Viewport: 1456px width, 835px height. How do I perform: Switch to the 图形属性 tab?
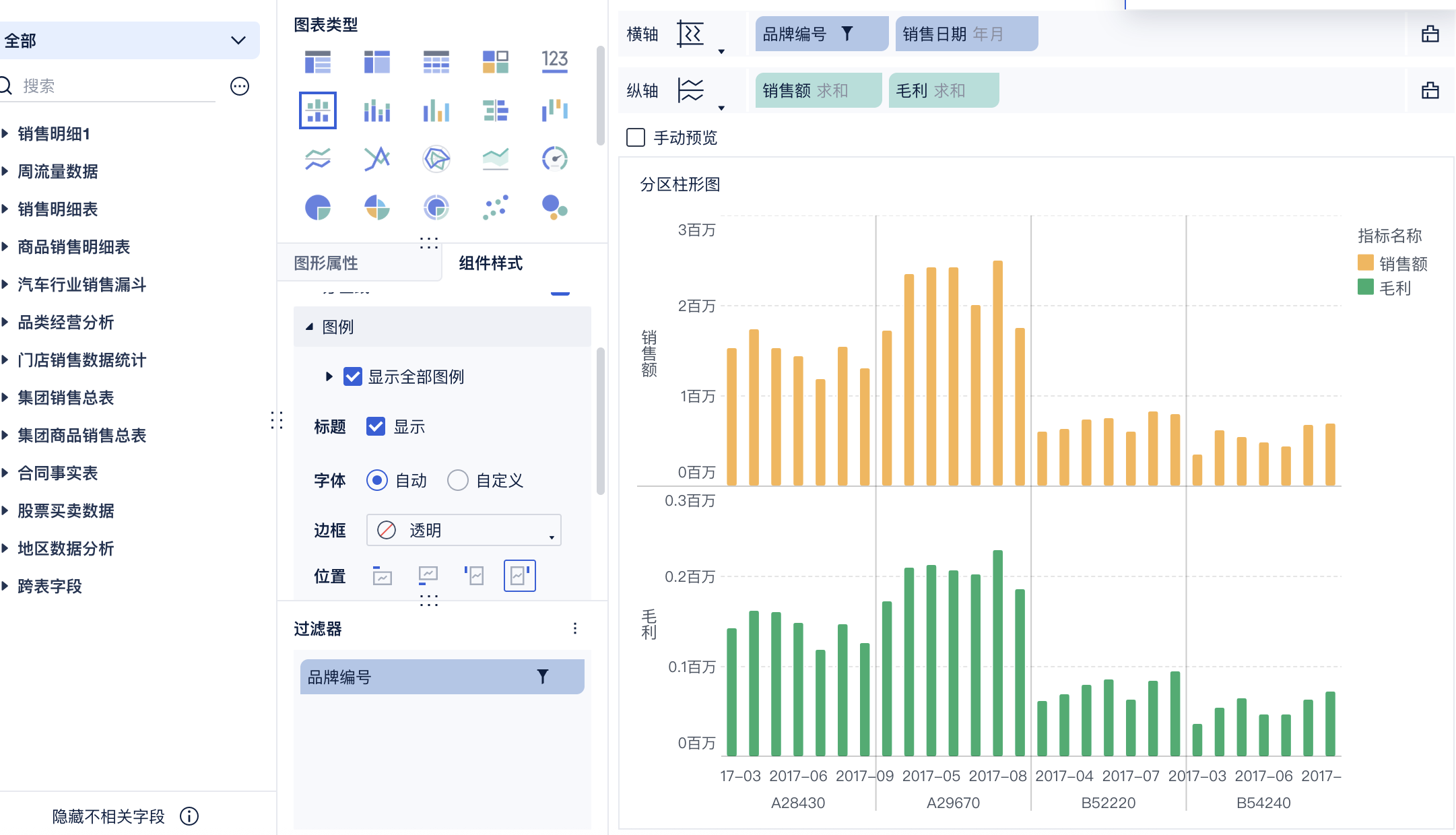[326, 263]
